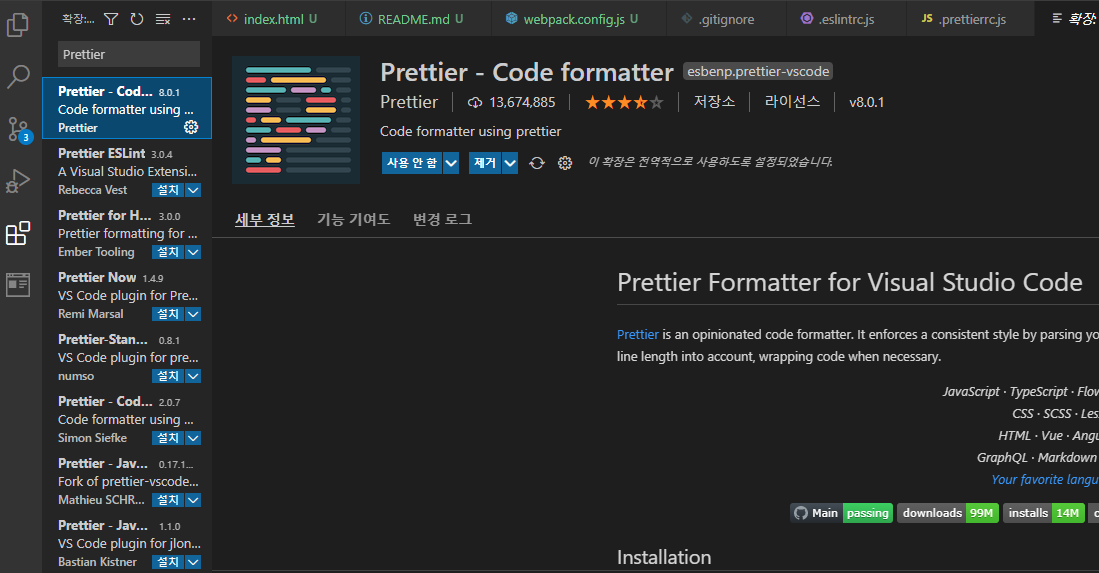This screenshot has width=1099, height=573.
Task: Click the 제거 uninstall button
Action: (x=485, y=163)
